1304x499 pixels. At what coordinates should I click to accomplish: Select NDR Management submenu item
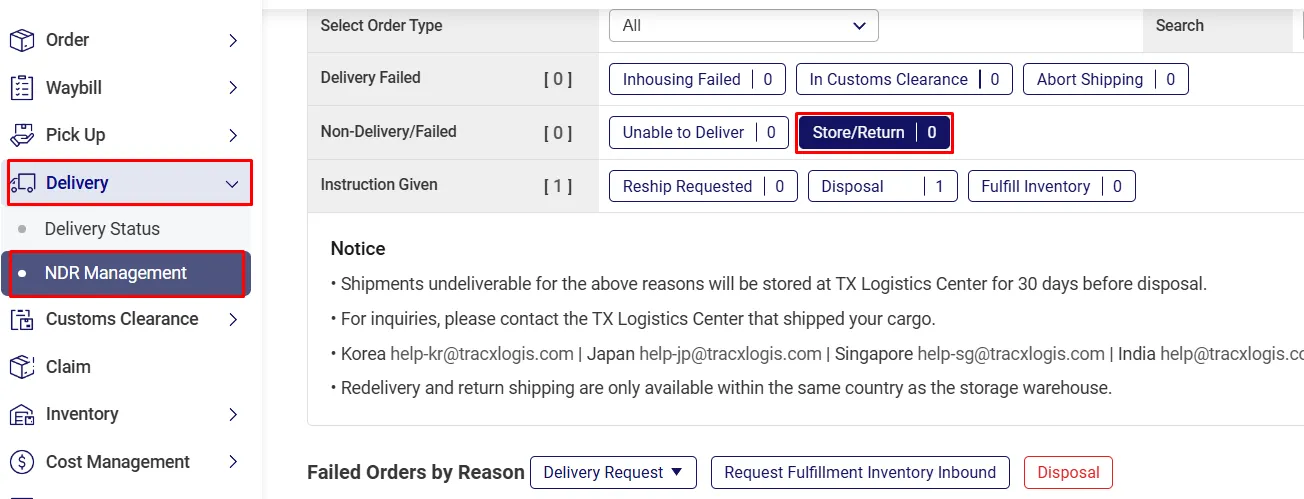(116, 273)
